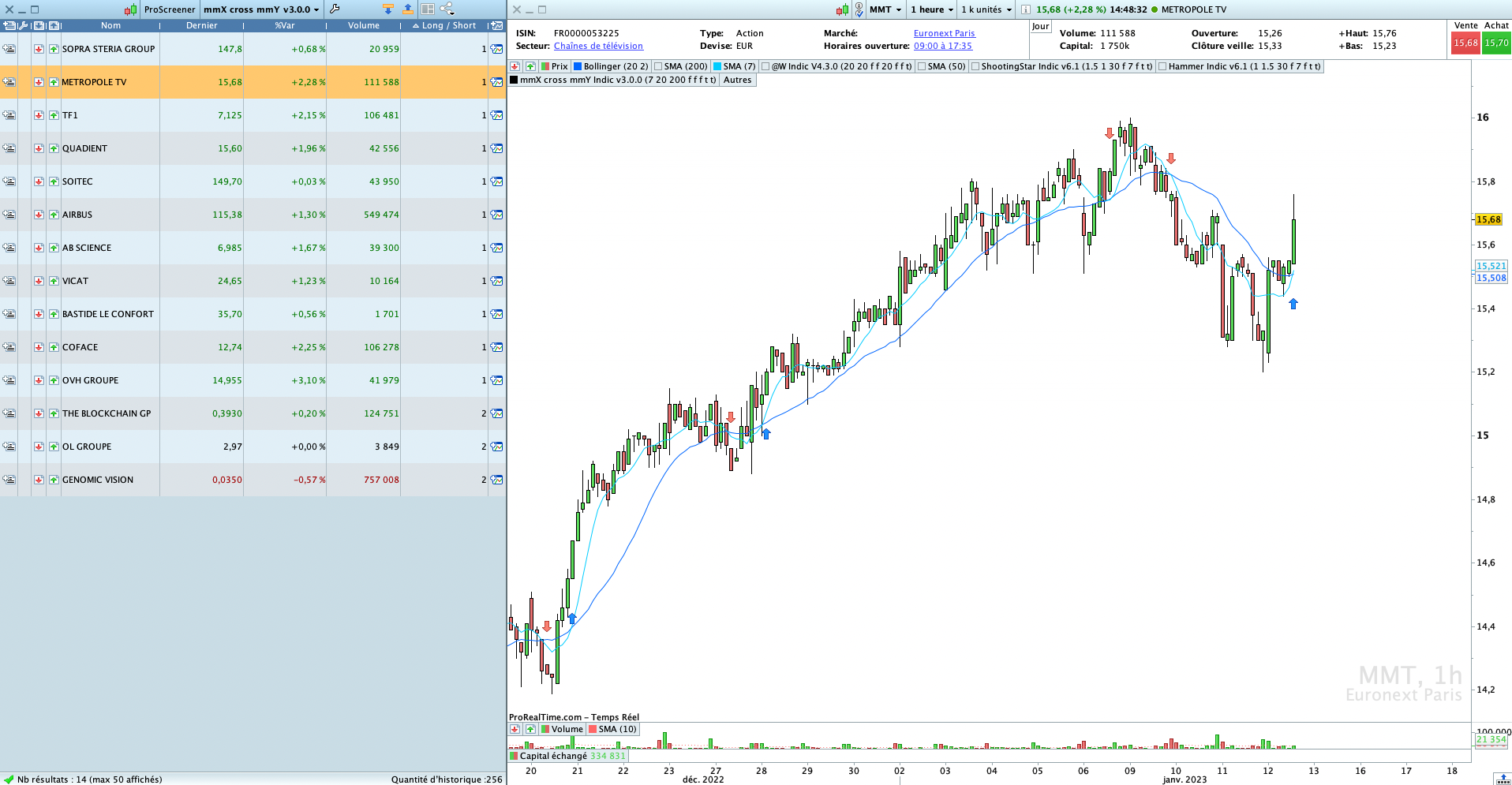Open the chart icon for the SOPRA STERIA GROUP row
The width and height of the screenshot is (1512, 785).
pos(496,49)
